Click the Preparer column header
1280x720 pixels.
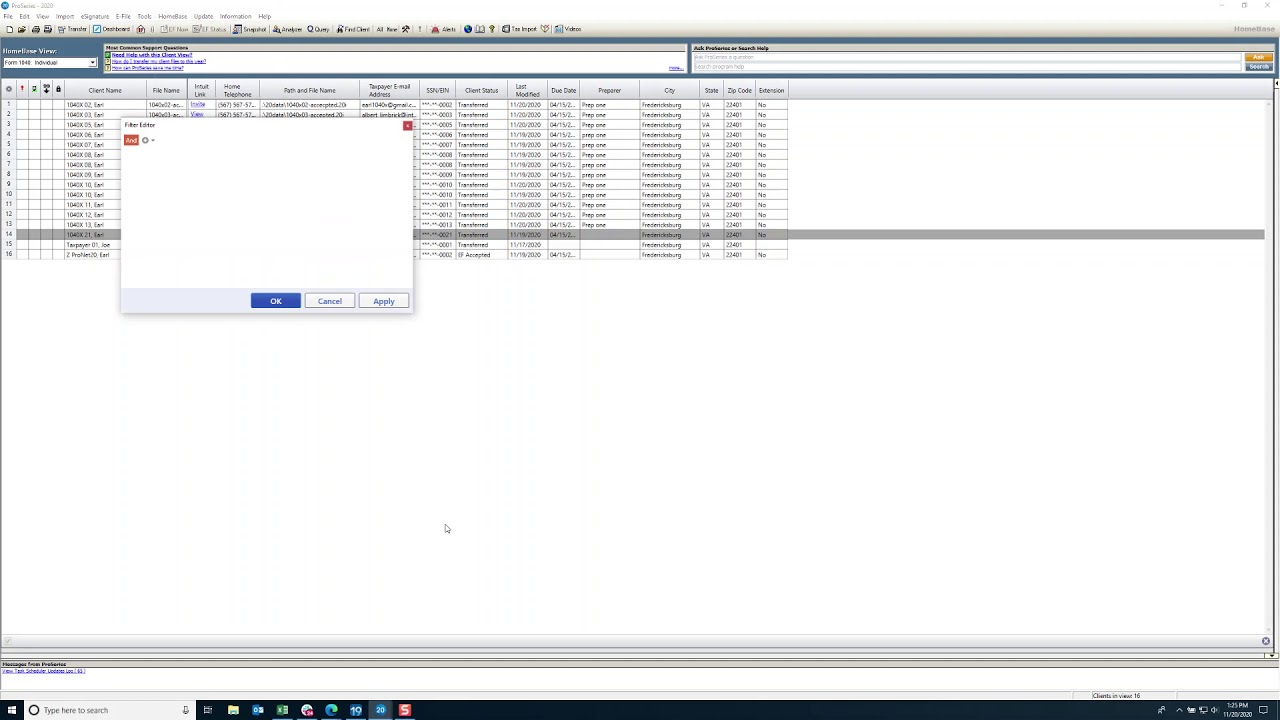pos(610,90)
